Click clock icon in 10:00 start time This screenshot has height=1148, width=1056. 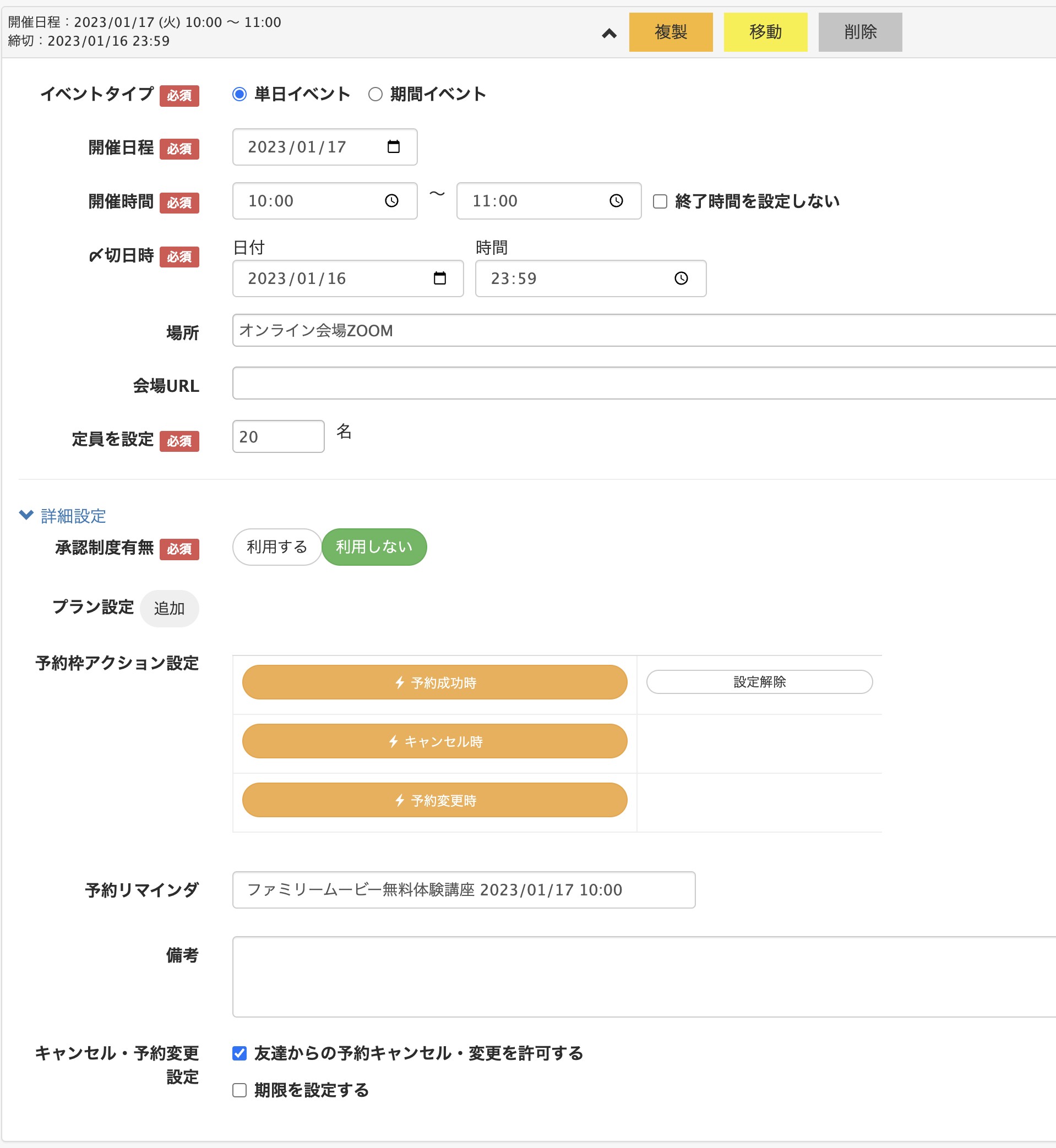(x=391, y=200)
